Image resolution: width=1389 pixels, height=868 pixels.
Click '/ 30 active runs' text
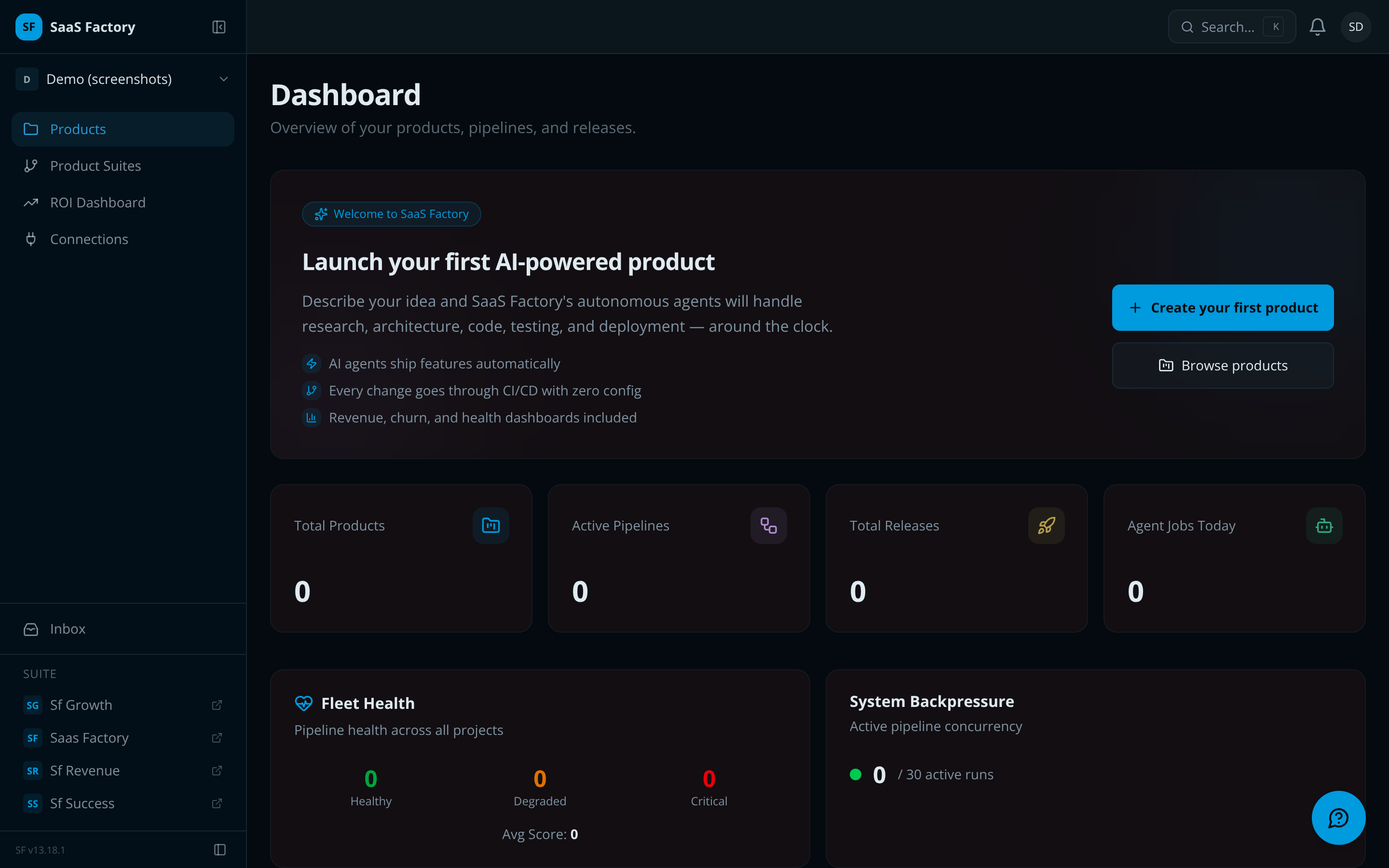tap(945, 774)
